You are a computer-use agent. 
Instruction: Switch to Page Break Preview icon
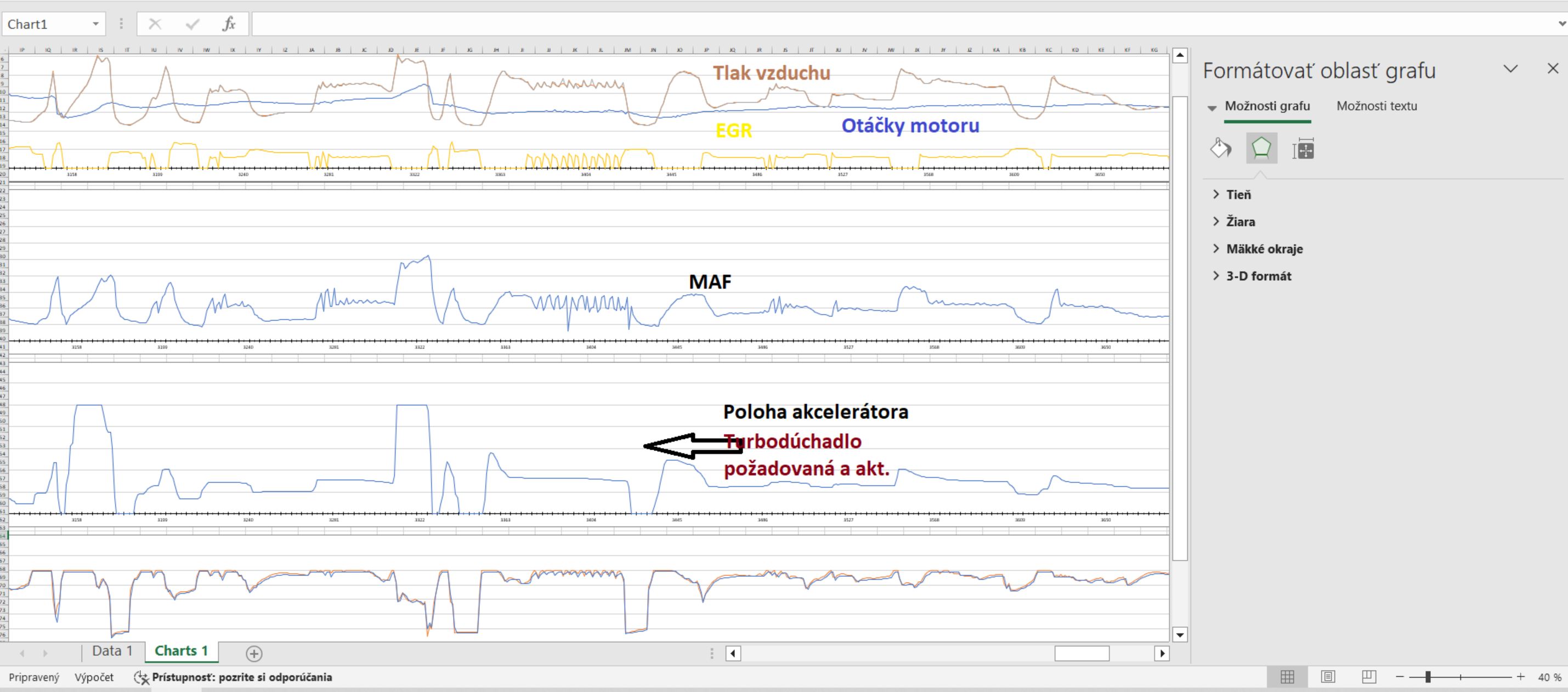pos(1368,677)
